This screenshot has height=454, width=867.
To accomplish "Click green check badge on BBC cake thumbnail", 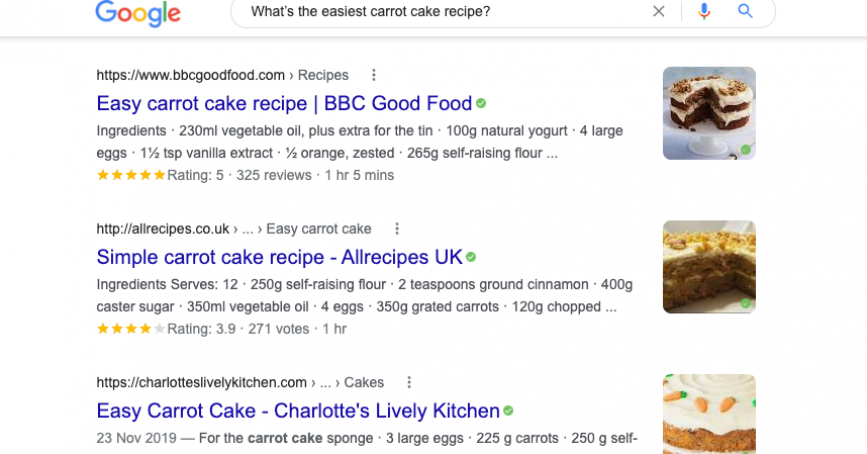I will pyautogui.click(x=745, y=149).
